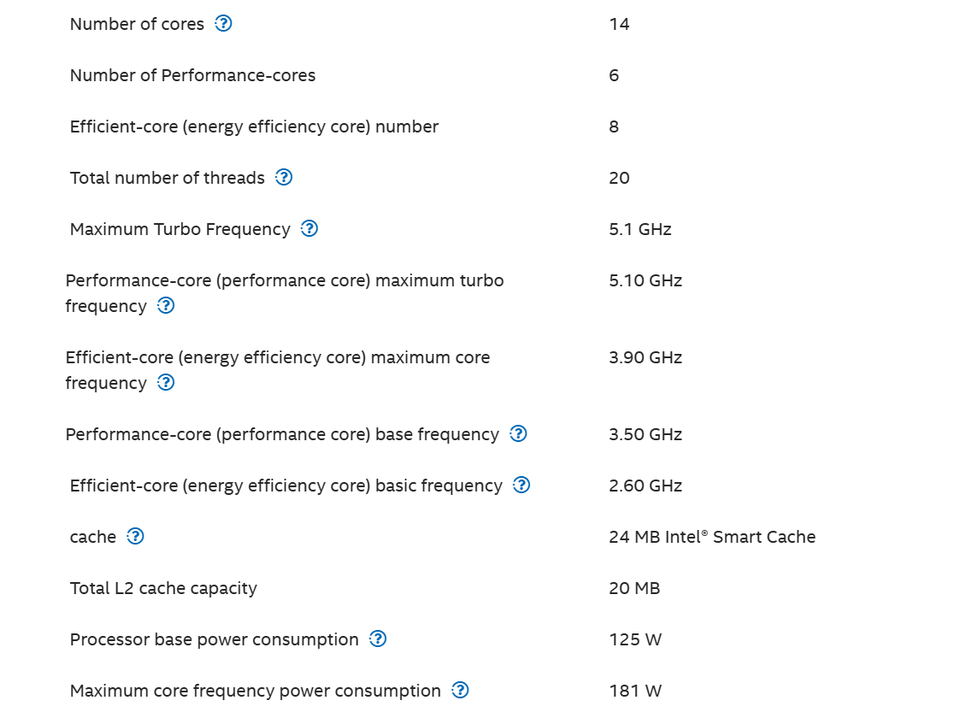Click the 24 MB Intel Smart Cache value

[x=712, y=537]
